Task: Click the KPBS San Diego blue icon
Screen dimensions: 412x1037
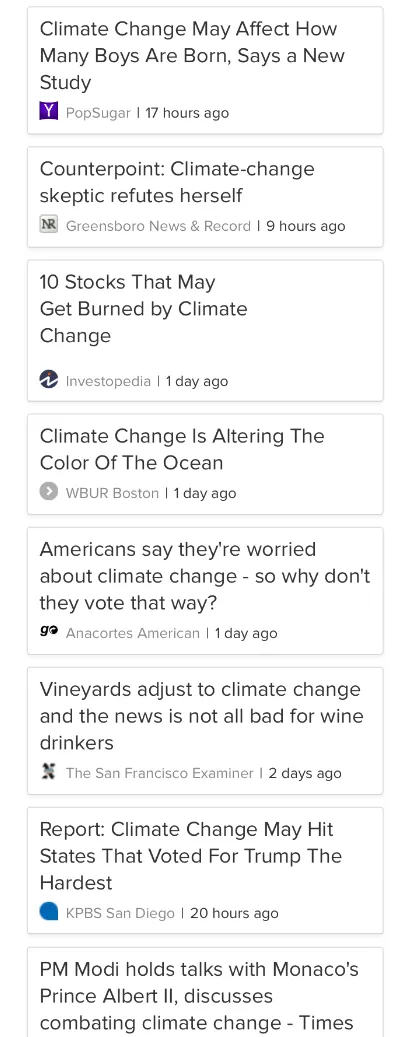Action: click(49, 911)
